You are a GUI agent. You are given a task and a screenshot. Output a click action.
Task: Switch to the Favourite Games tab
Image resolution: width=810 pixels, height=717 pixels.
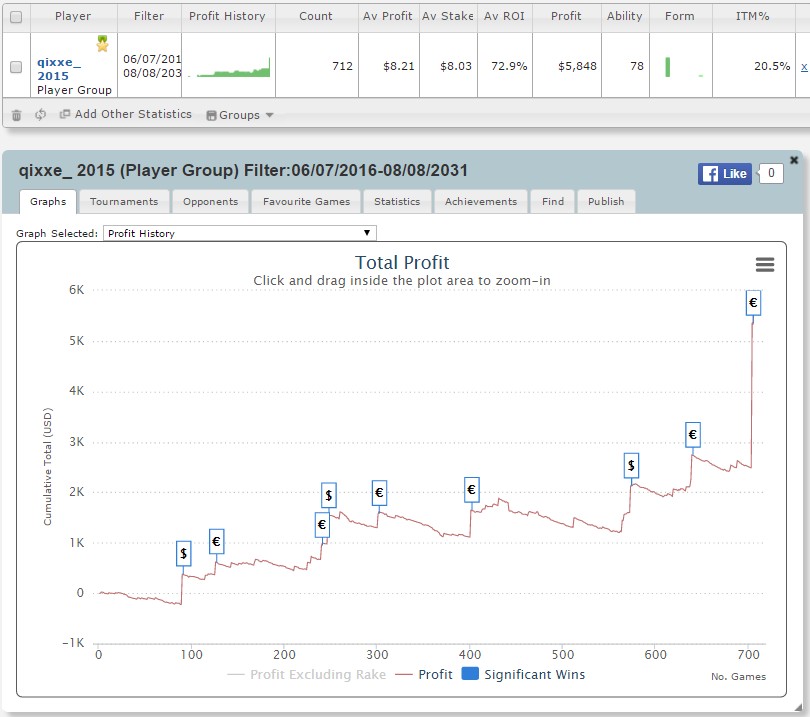(306, 201)
